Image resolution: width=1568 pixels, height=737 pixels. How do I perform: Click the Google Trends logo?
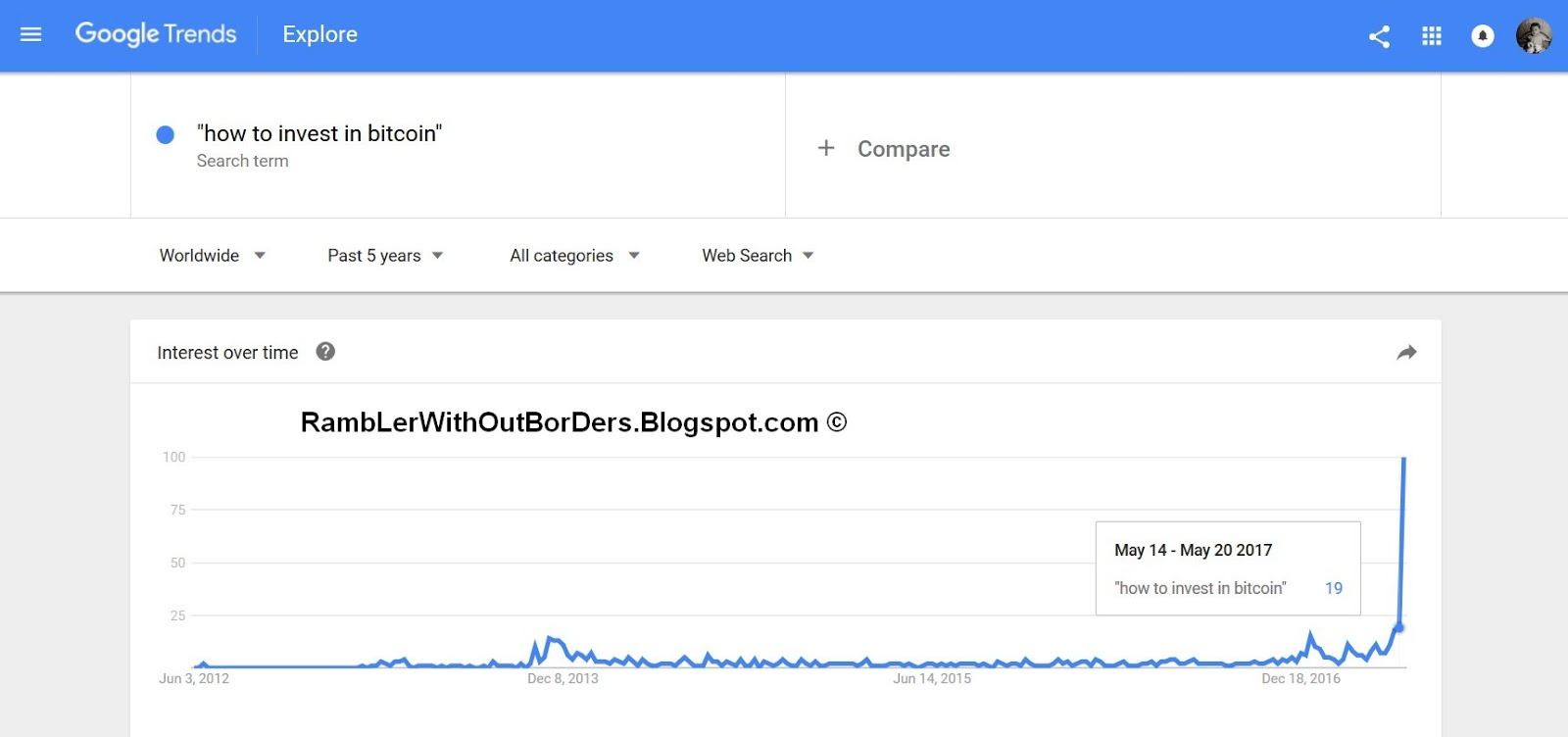156,34
